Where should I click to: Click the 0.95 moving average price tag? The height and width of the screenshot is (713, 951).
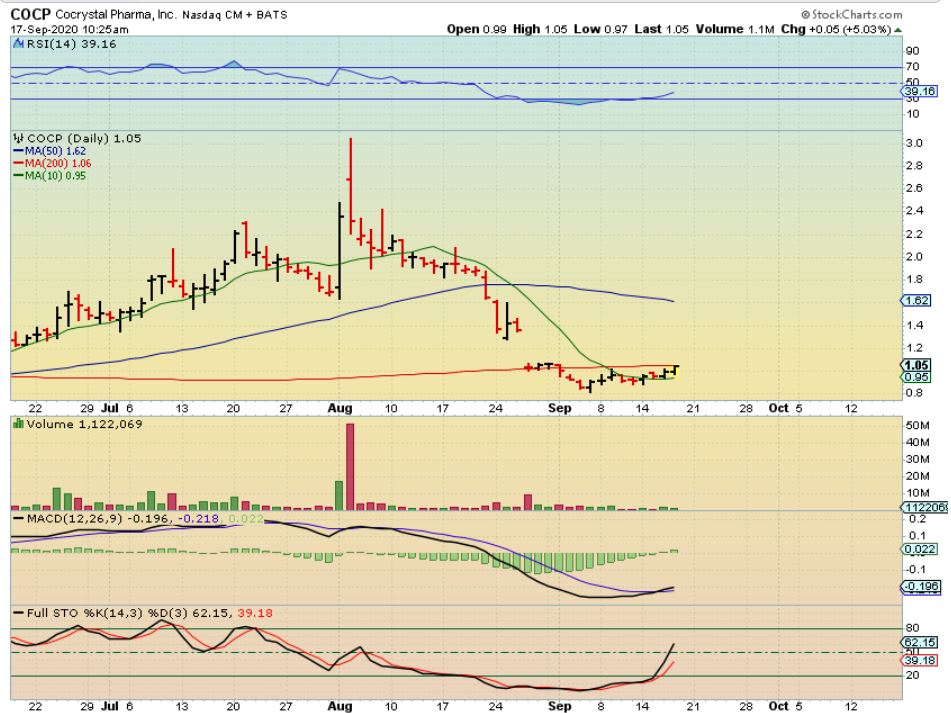pos(916,377)
